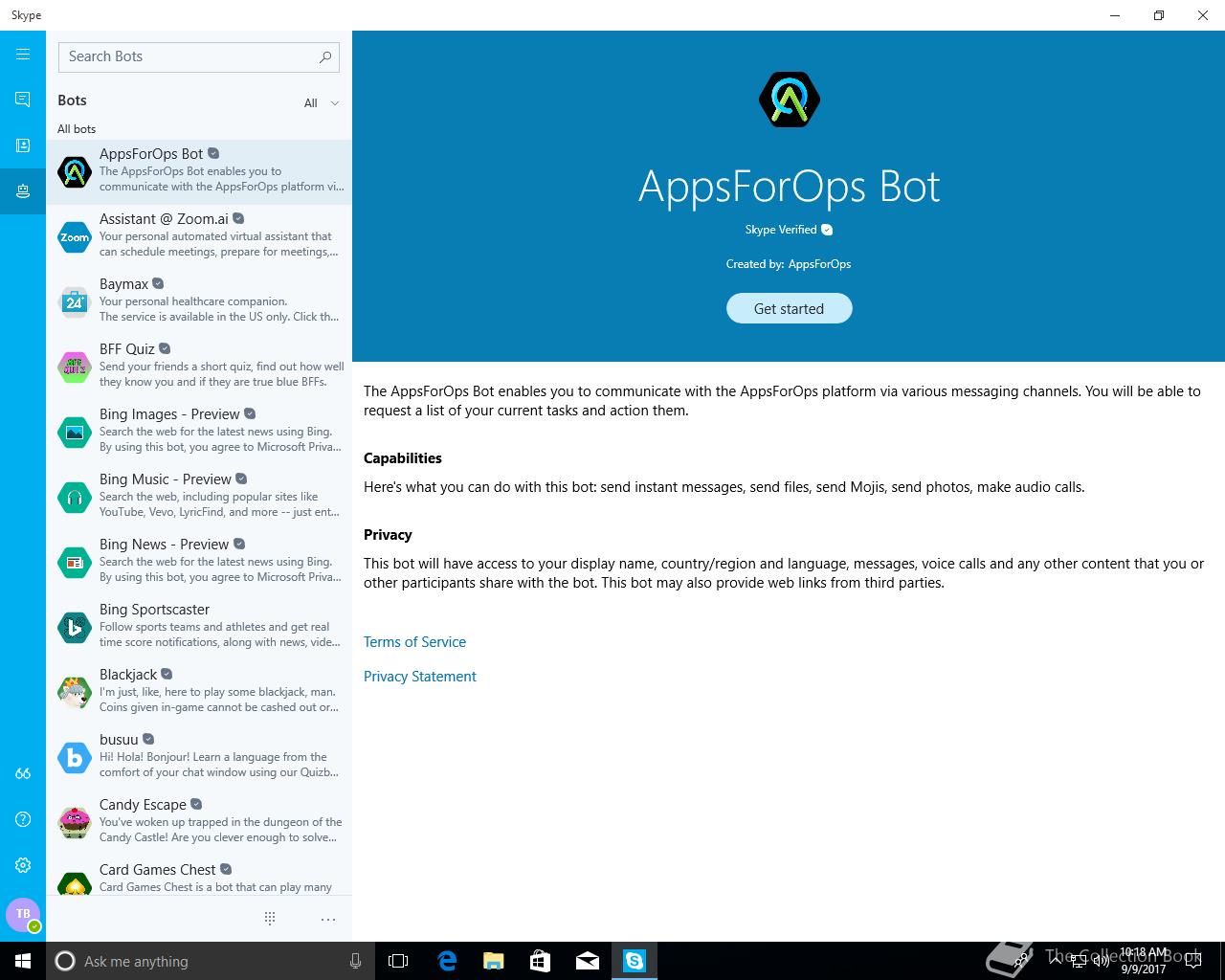The width and height of the screenshot is (1225, 980).
Task: Open the more options ellipsis below bot list
Action: click(x=328, y=919)
